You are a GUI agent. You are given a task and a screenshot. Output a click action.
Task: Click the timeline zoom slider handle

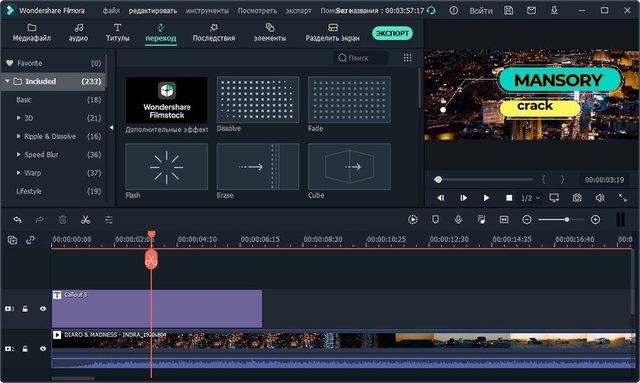567,220
